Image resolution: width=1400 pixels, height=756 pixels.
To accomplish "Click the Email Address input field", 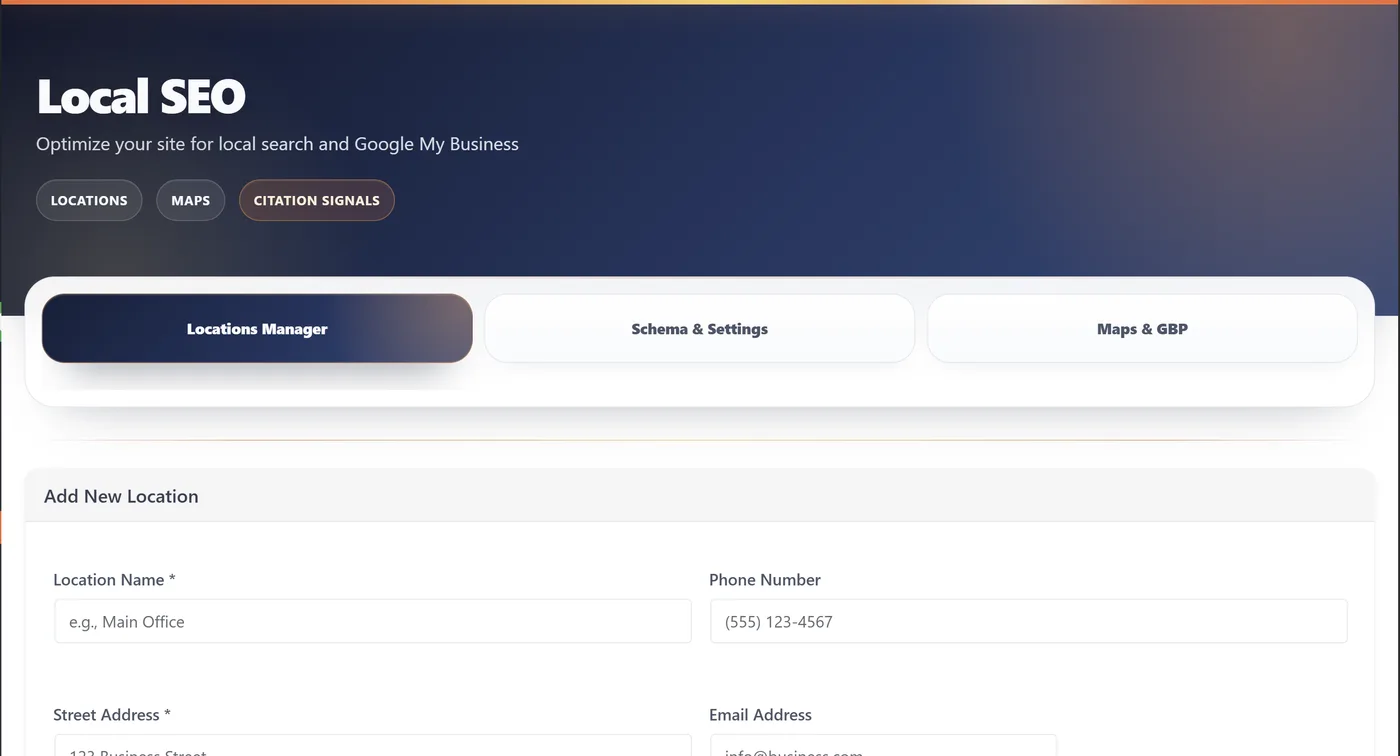I will click(883, 747).
